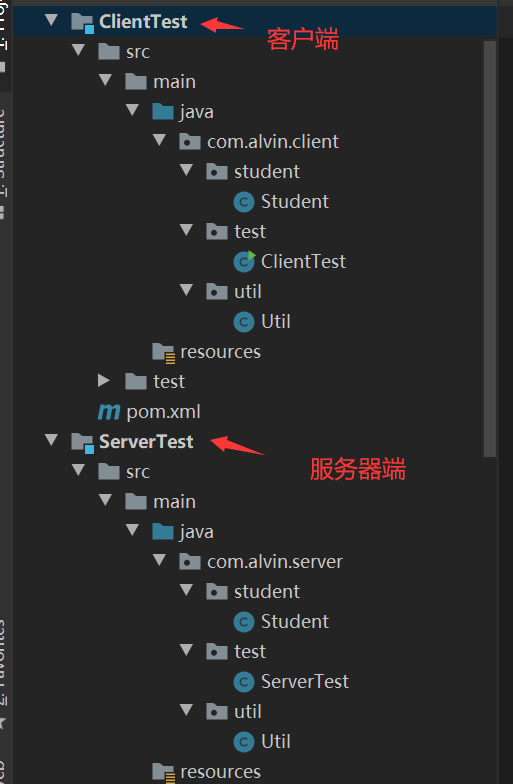
Task: Click project tree vertical scrollbar
Action: [490, 248]
